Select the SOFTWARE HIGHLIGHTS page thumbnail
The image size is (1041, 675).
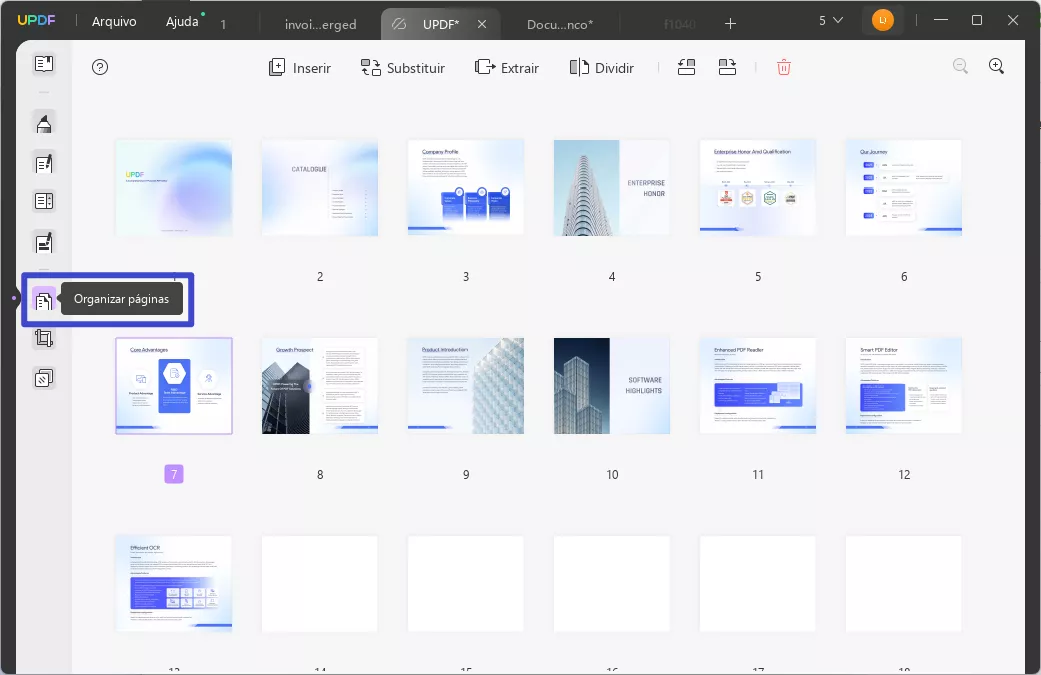pos(611,386)
